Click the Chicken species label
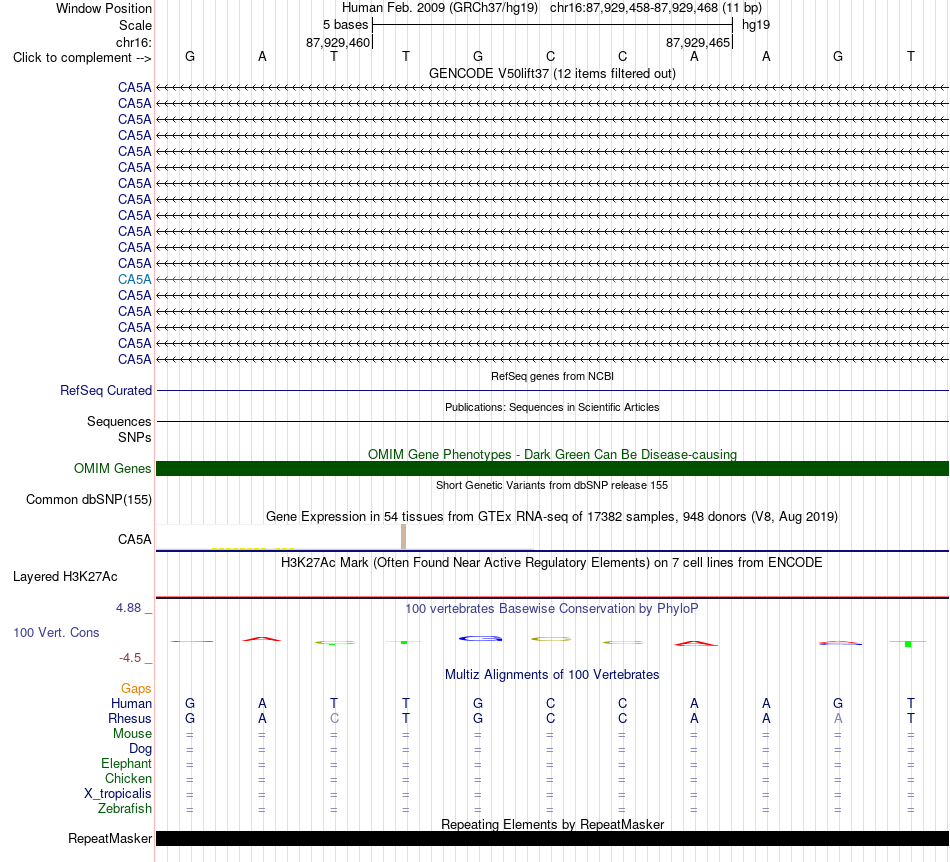Viewport: 950px width, 862px height. (128, 778)
